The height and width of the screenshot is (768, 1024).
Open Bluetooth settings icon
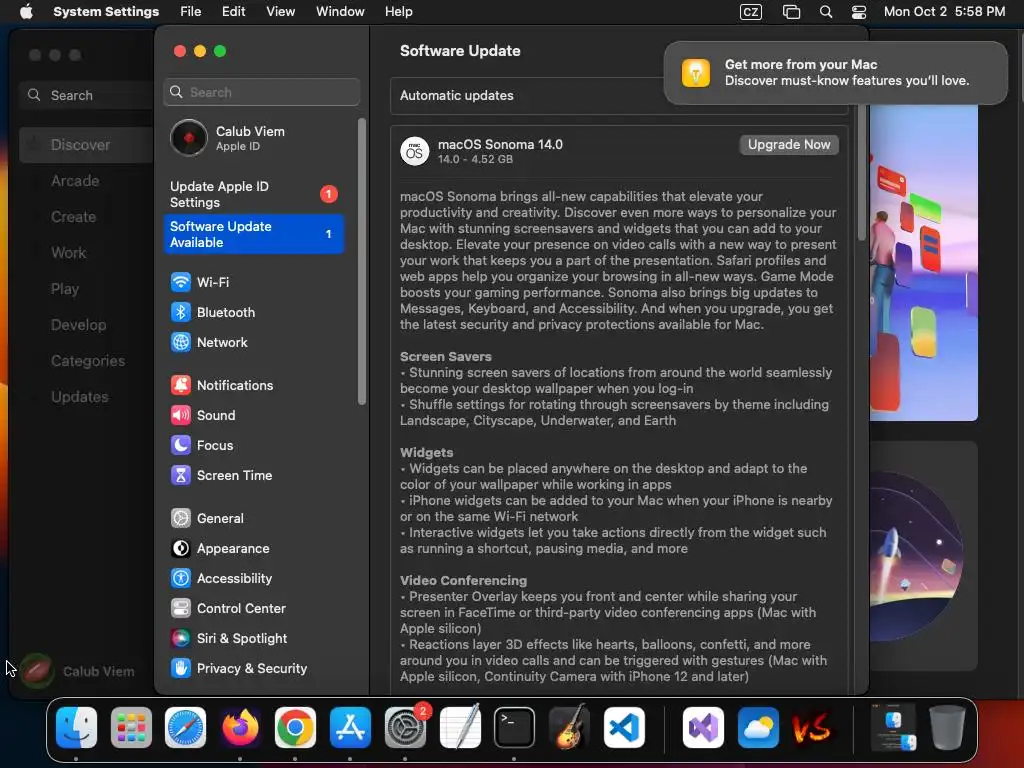tap(180, 312)
